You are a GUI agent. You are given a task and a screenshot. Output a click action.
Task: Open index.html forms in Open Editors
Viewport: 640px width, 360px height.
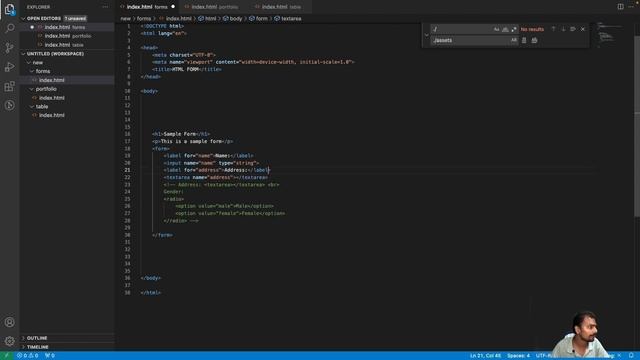pyautogui.click(x=67, y=27)
